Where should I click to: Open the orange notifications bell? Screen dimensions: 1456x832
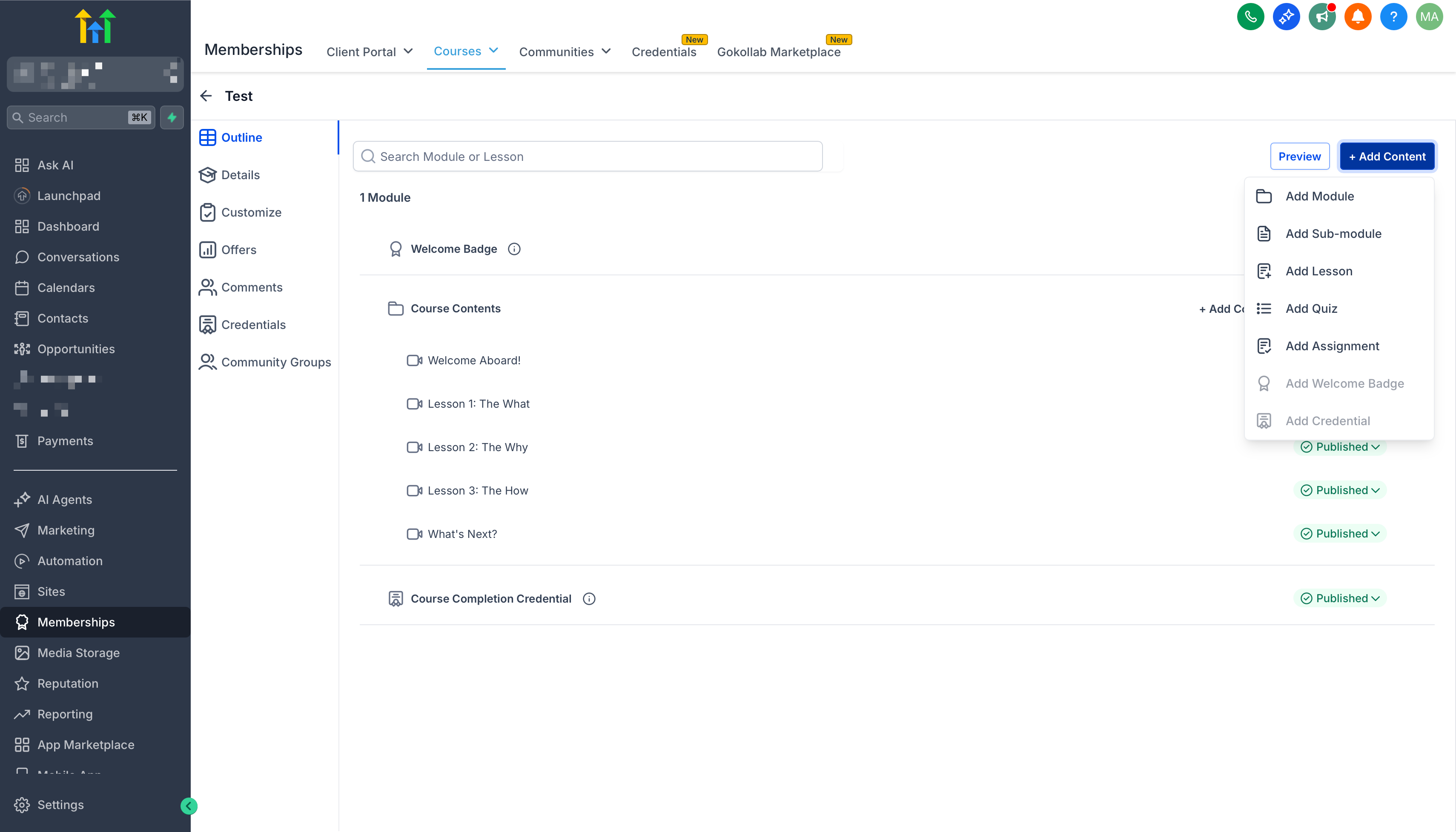coord(1358,17)
